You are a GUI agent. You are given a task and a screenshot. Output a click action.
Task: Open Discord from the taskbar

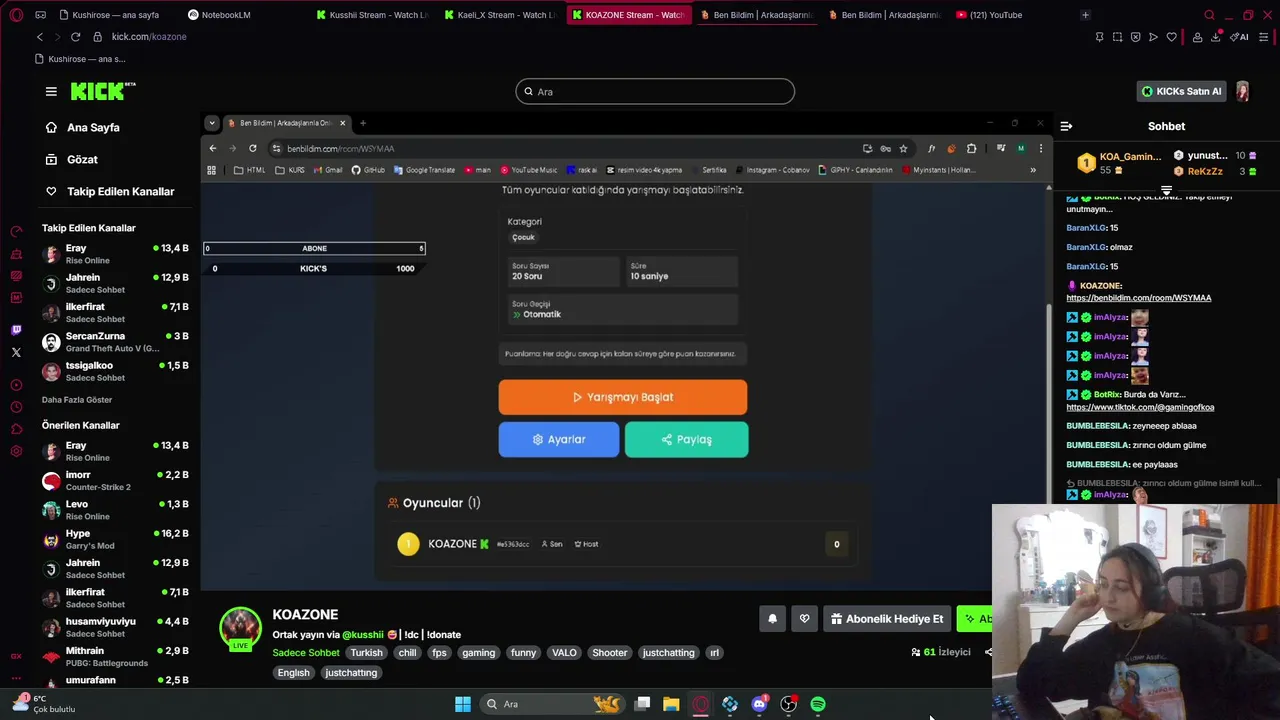pos(759,704)
